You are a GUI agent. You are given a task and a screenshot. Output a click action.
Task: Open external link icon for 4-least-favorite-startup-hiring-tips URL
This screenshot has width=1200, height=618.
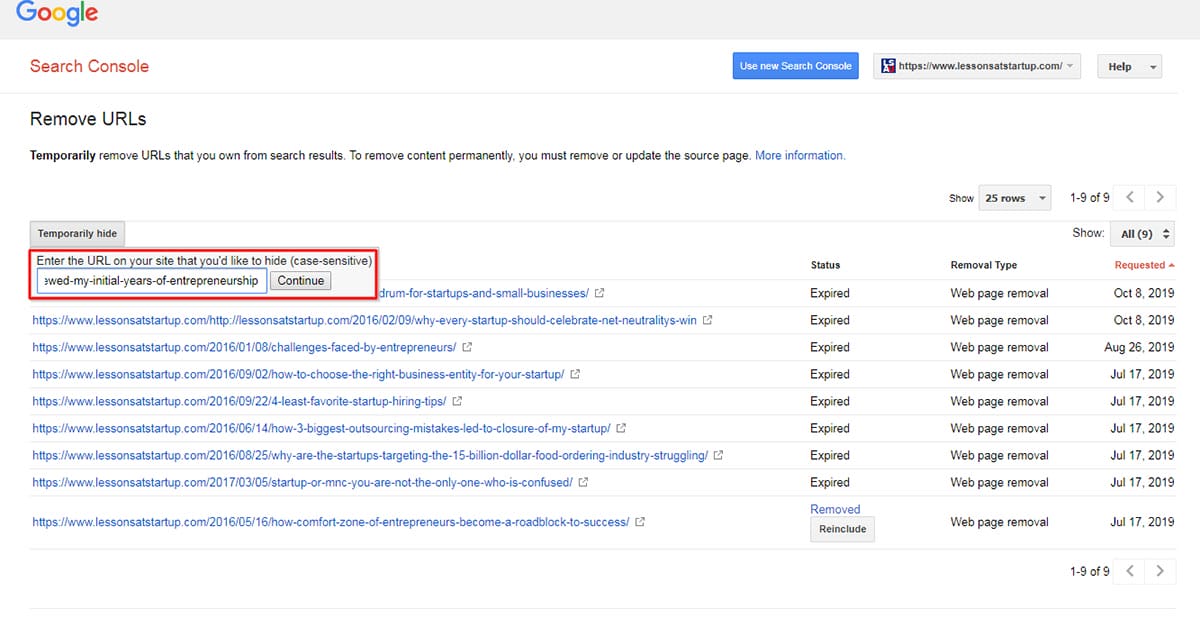coord(457,402)
